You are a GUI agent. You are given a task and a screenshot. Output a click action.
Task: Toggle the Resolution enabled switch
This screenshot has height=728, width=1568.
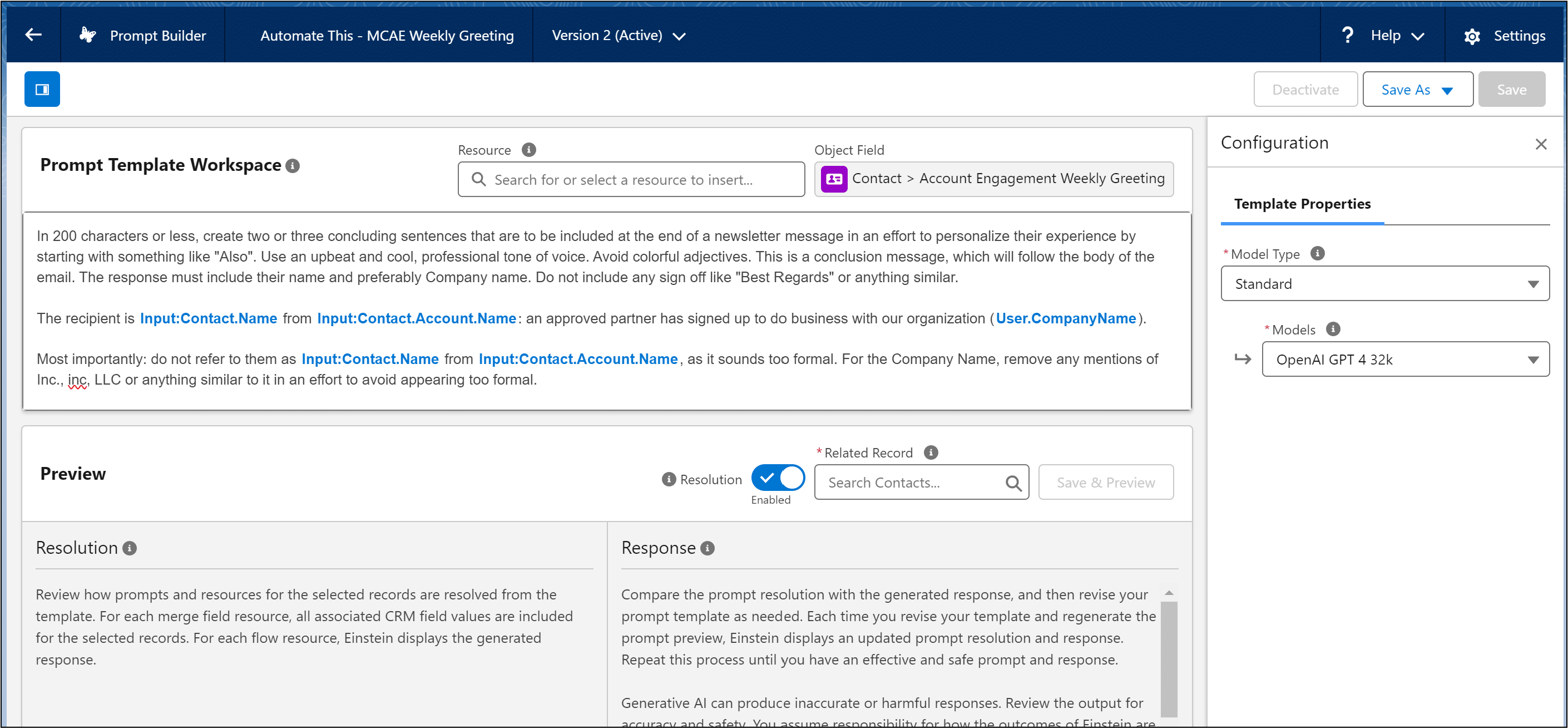(780, 478)
